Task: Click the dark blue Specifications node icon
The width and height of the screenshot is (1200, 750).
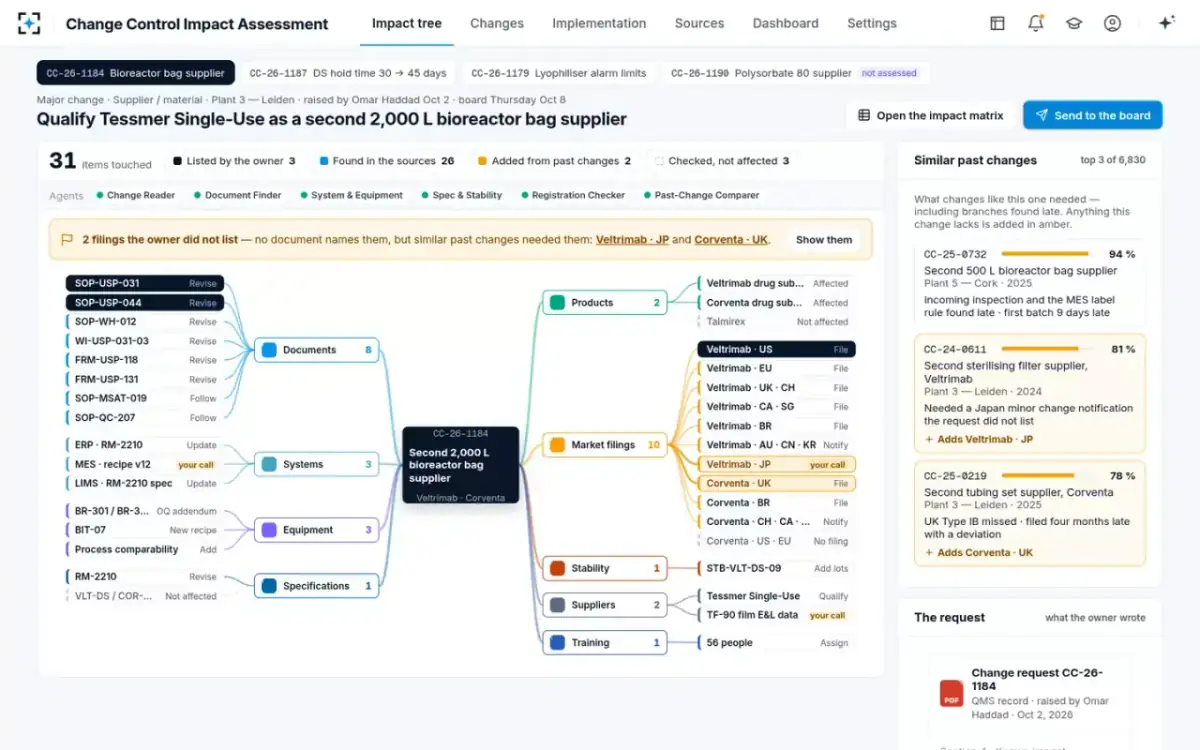Action: tap(268, 586)
